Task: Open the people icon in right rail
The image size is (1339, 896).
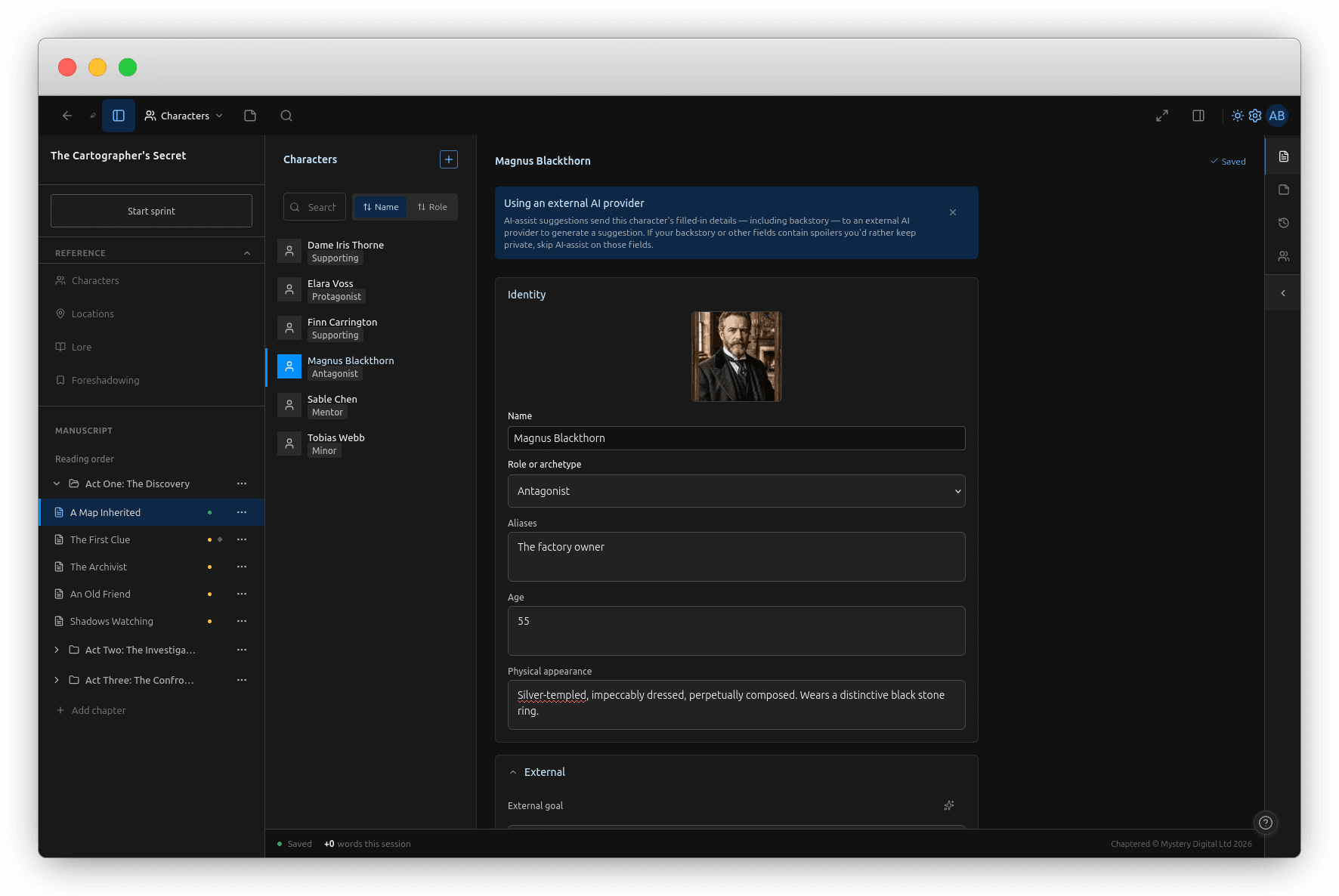Action: click(1283, 256)
